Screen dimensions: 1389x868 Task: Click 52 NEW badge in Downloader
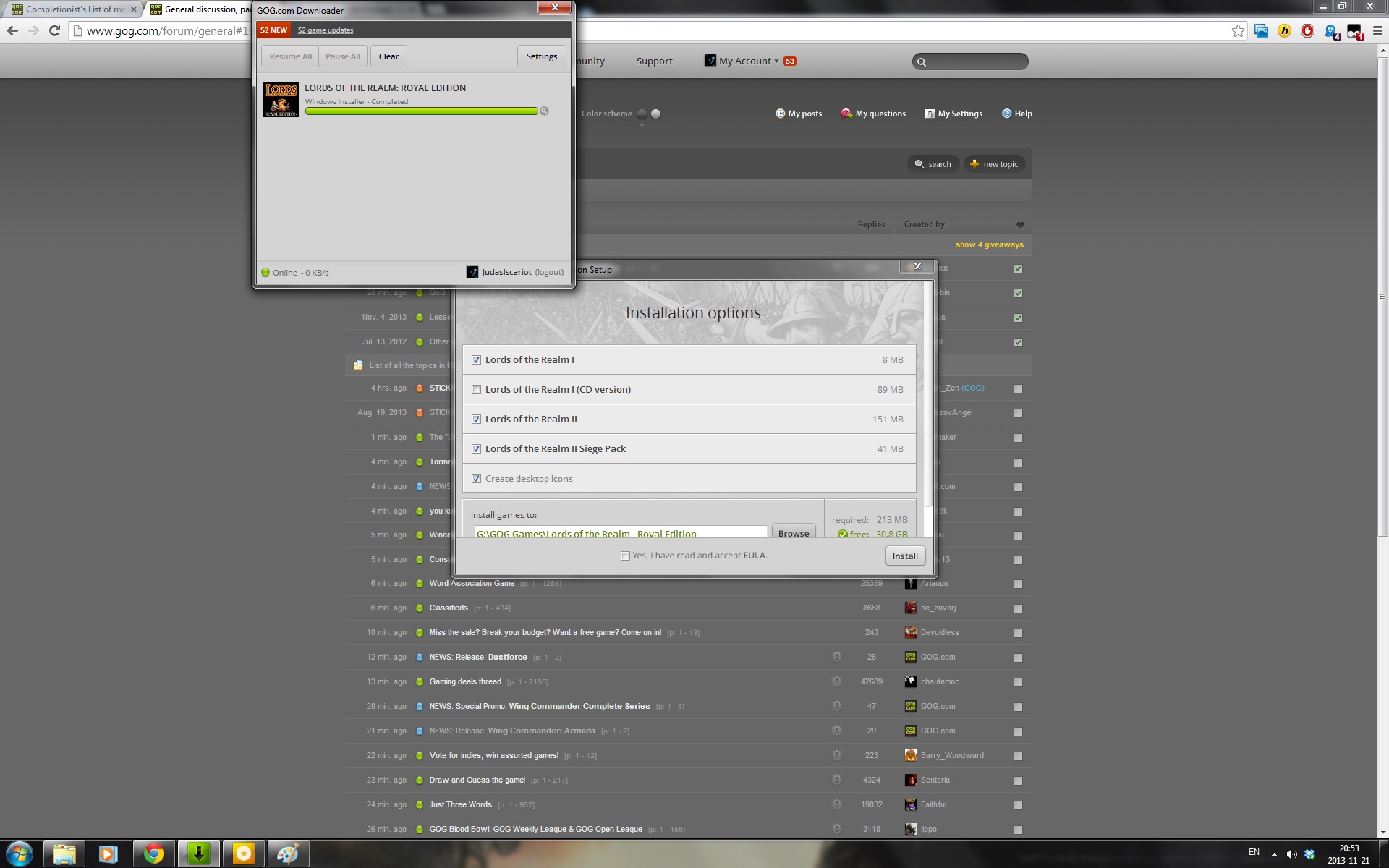click(x=273, y=30)
